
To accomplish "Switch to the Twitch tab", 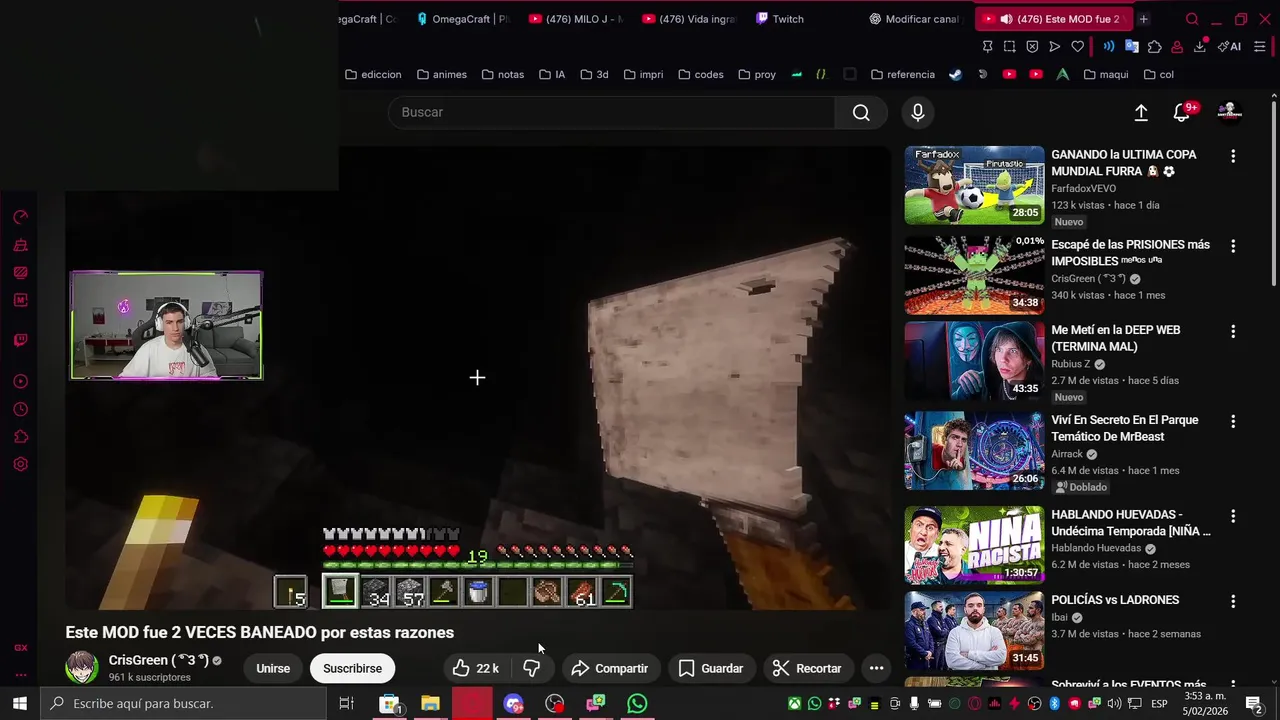I will click(x=780, y=19).
